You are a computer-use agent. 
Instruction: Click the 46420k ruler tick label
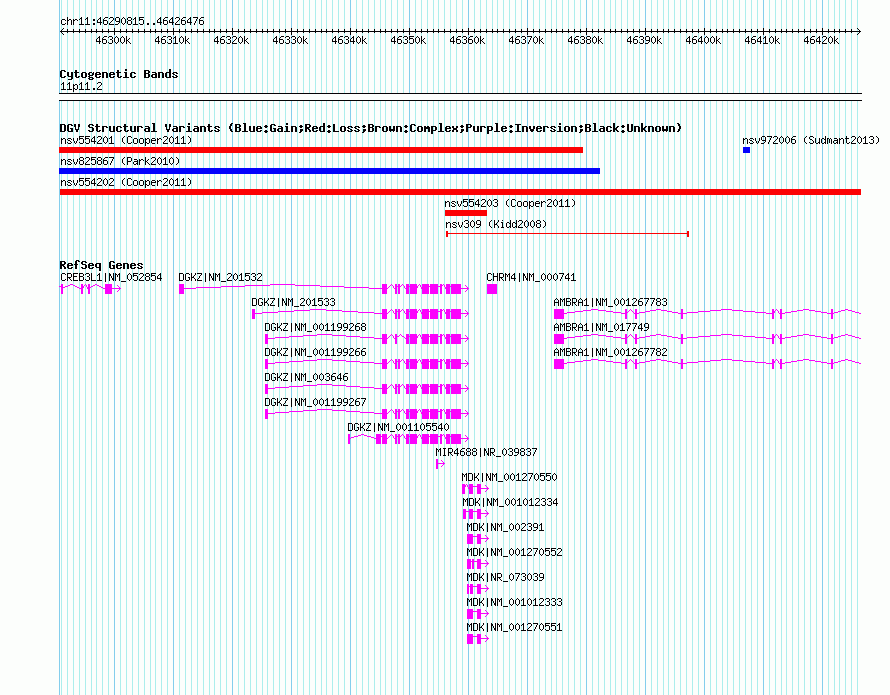(821, 40)
